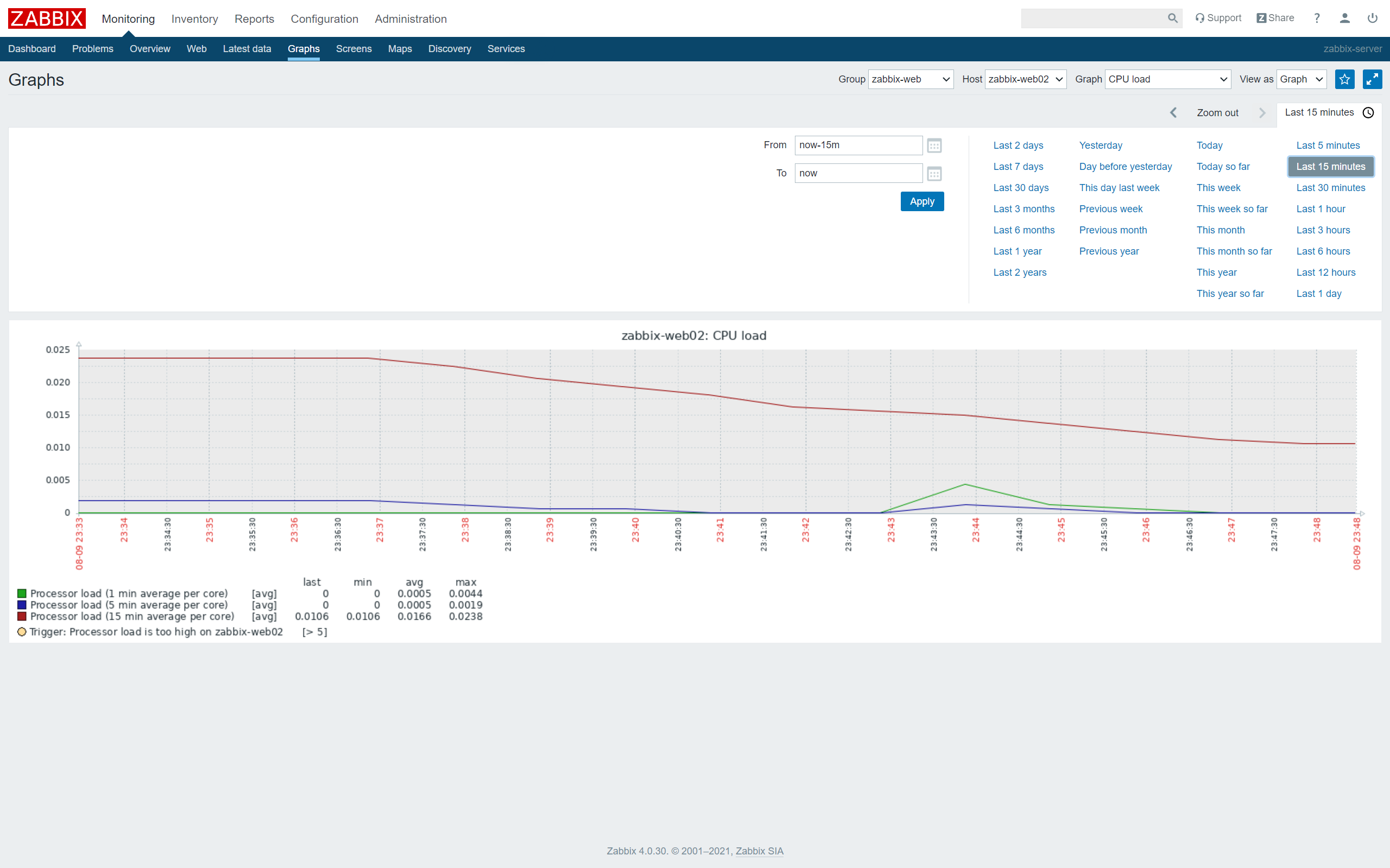Open the Group dropdown zabbix-web

[x=911, y=79]
